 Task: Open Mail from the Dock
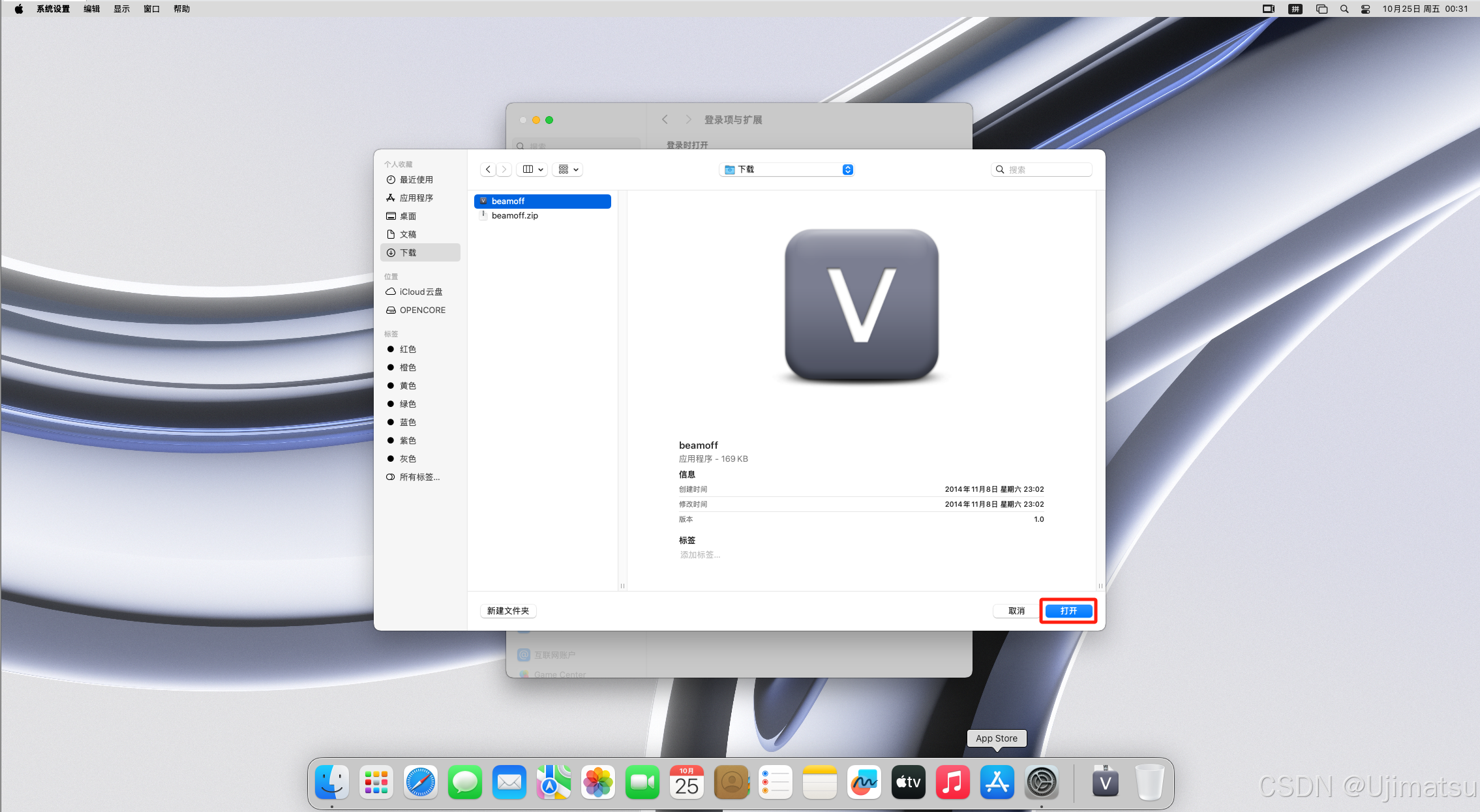(509, 782)
